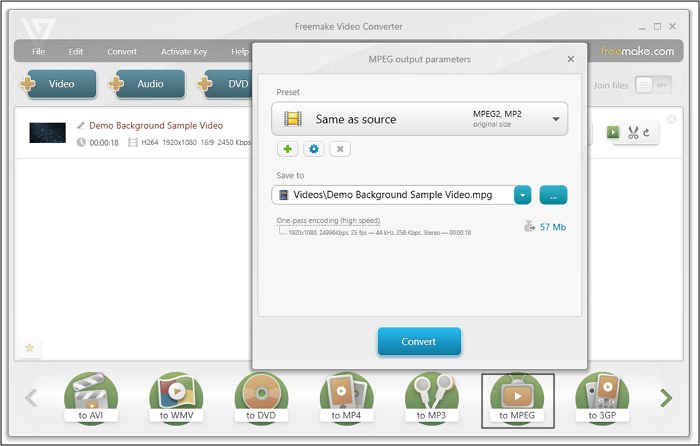The width and height of the screenshot is (700, 446).
Task: Select the 'to WMV' format icon
Action: [x=176, y=398]
